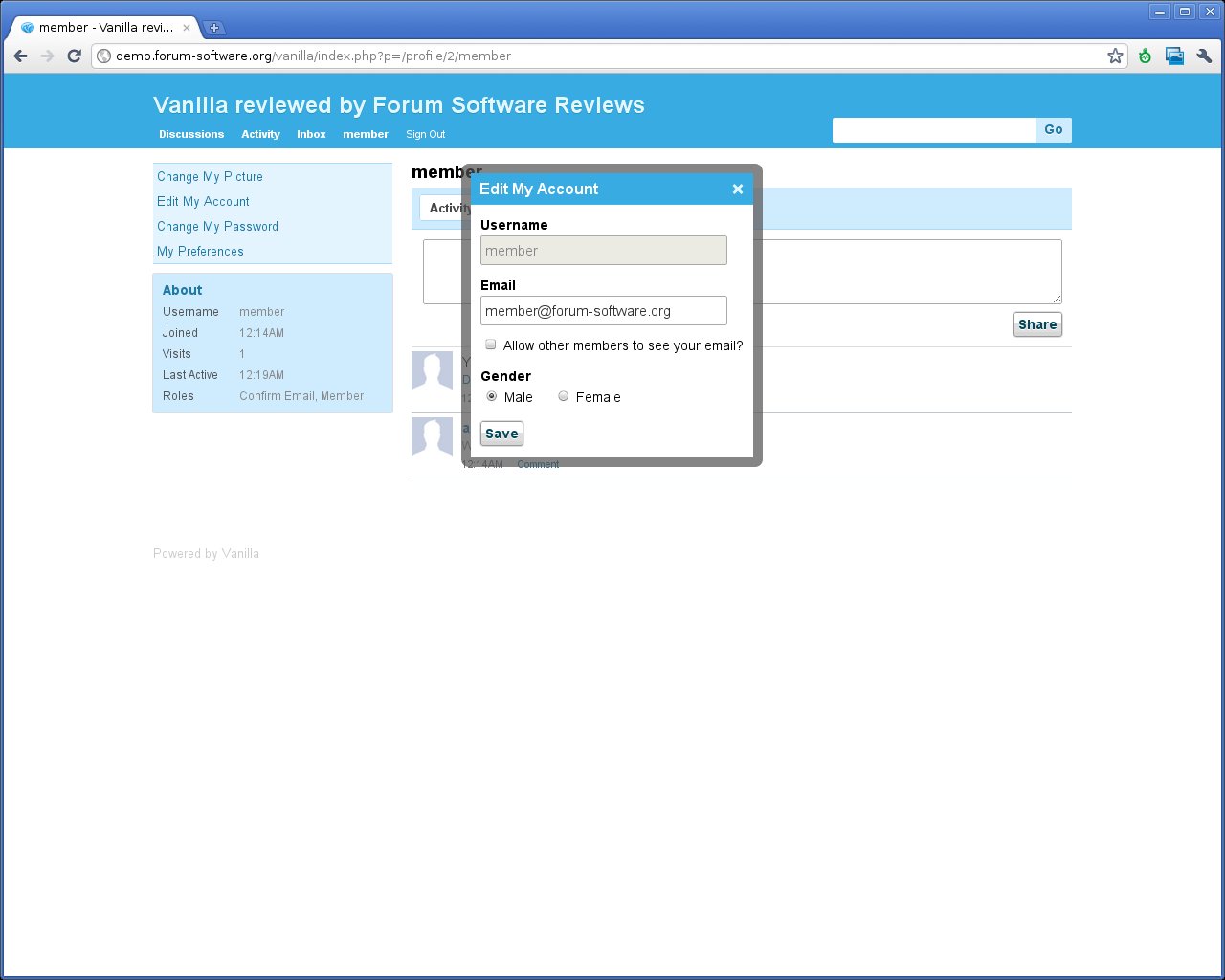Click the blue picture extension icon

pos(1174,56)
